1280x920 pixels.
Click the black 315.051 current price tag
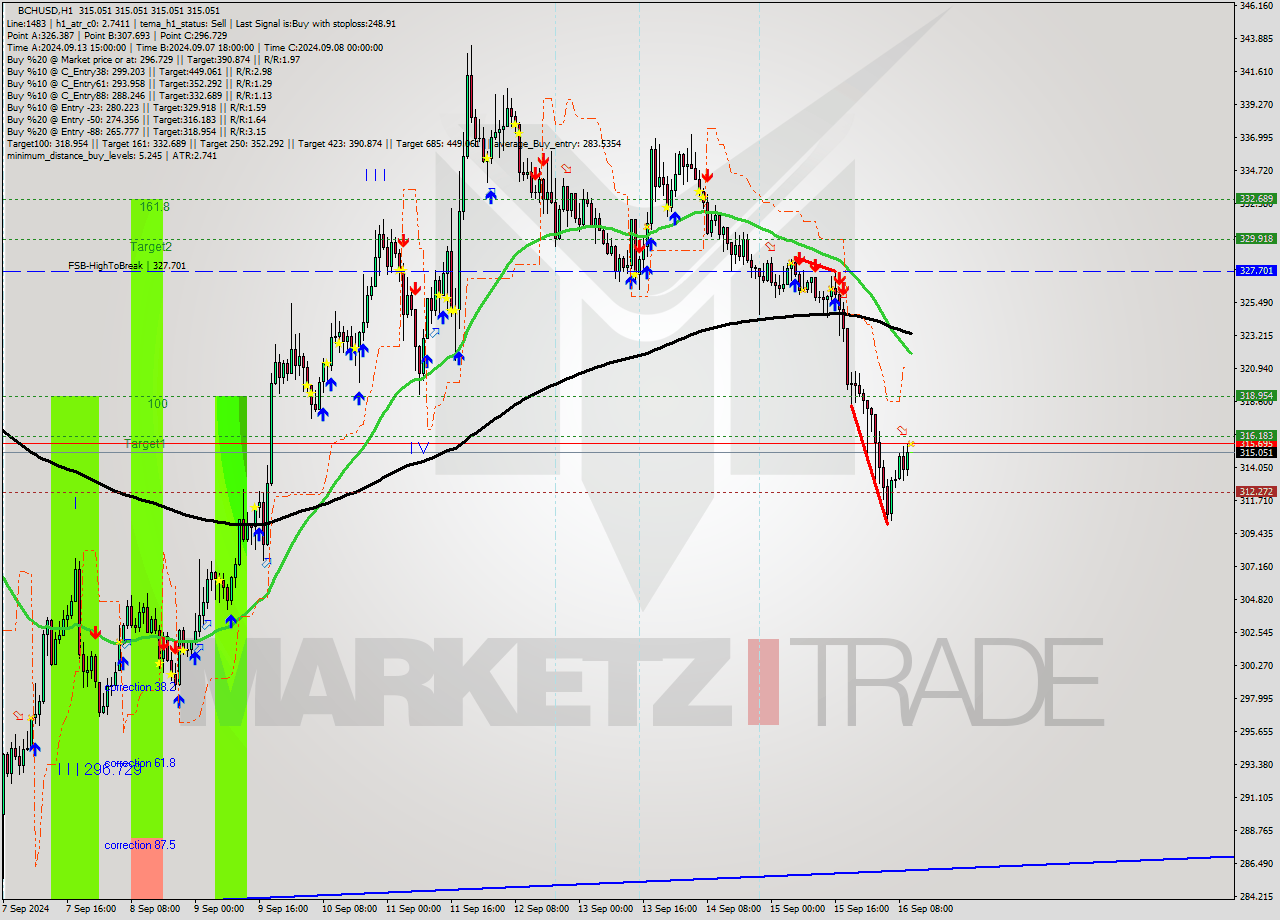[x=1256, y=453]
